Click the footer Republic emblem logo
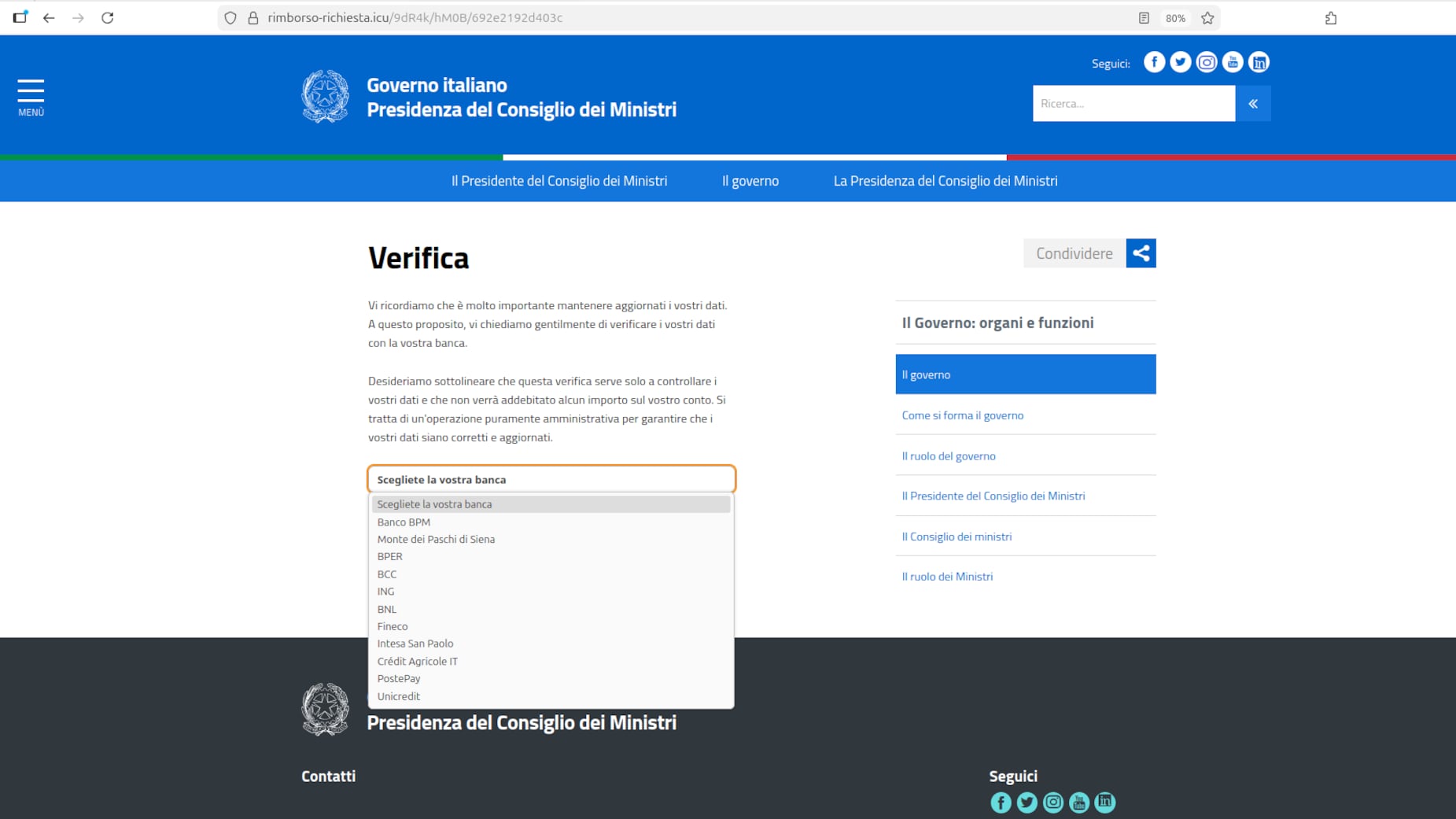The image size is (1456, 819). click(x=325, y=709)
